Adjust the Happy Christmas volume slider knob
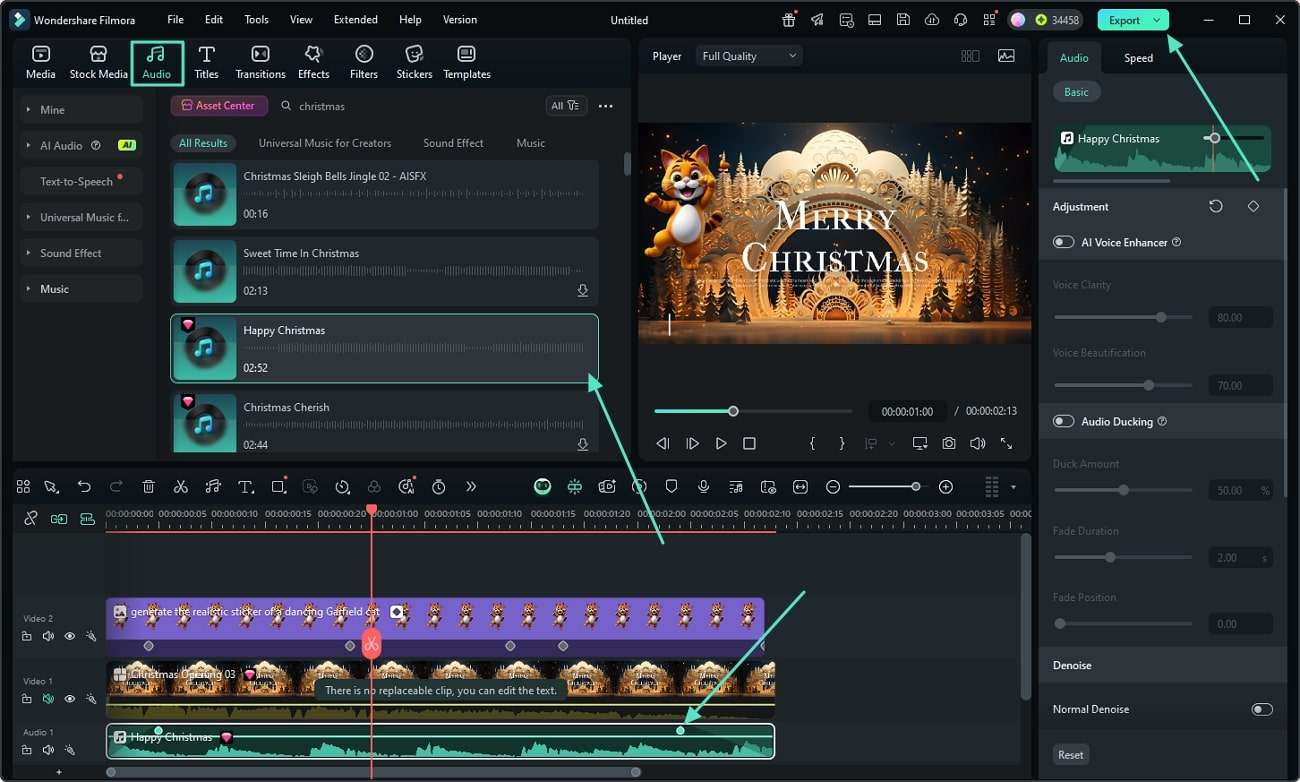 [1214, 138]
